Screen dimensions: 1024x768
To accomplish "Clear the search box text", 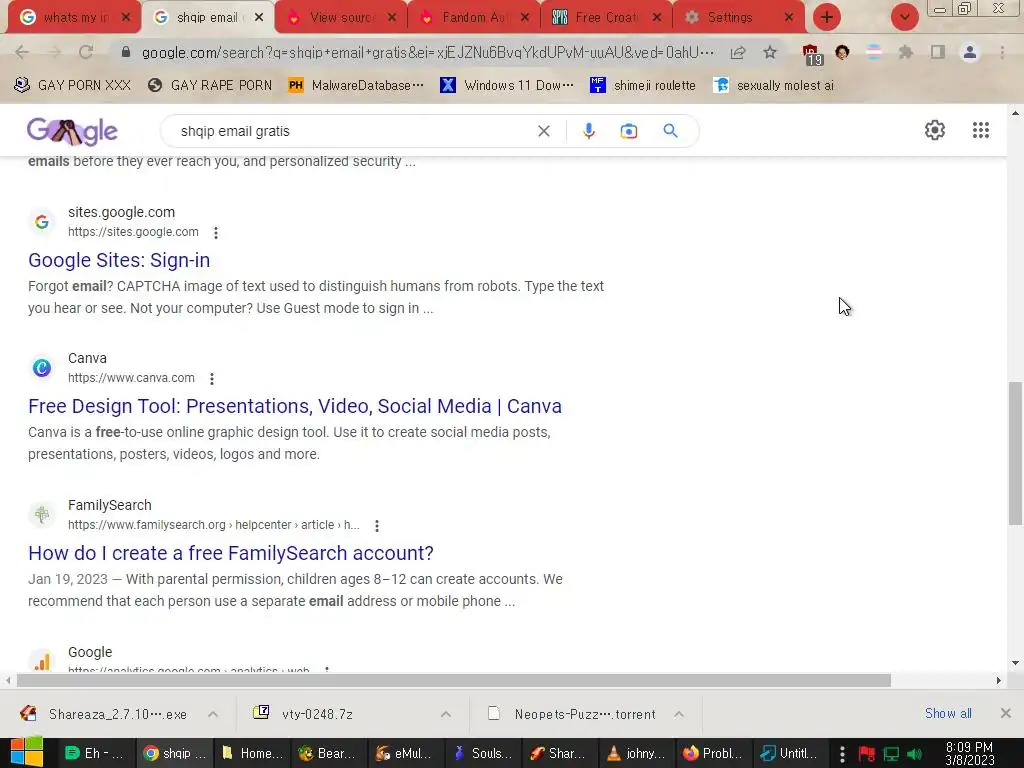I will point(543,131).
